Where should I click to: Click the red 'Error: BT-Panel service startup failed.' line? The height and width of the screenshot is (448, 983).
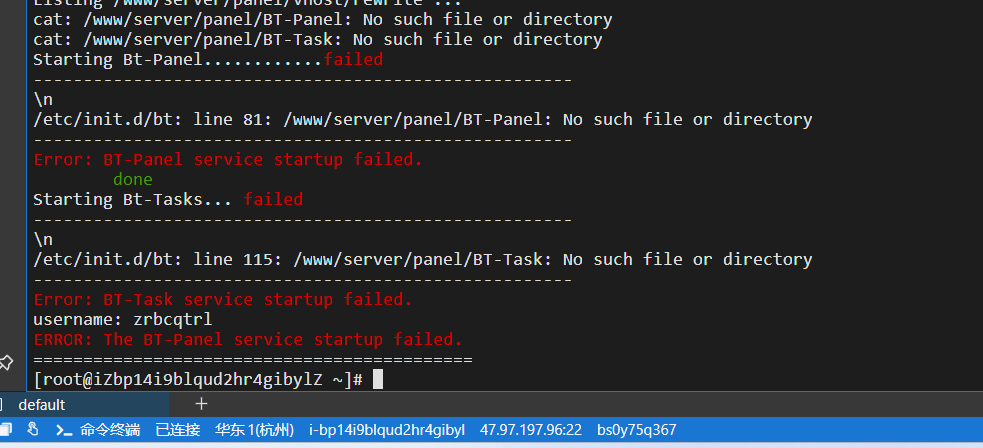coord(228,160)
